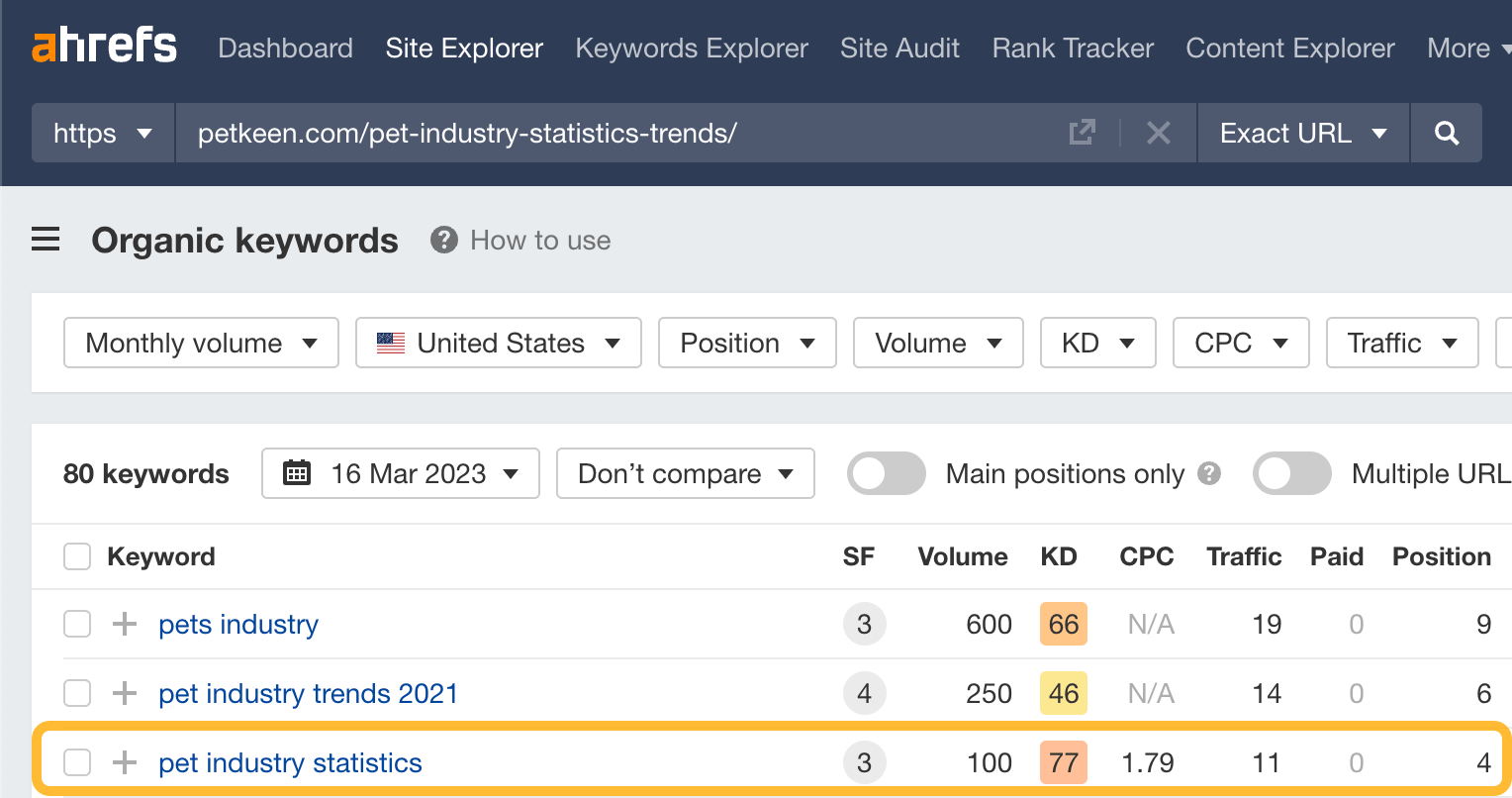Enable the Main positions only toggle
1512x798 pixels.
point(886,473)
